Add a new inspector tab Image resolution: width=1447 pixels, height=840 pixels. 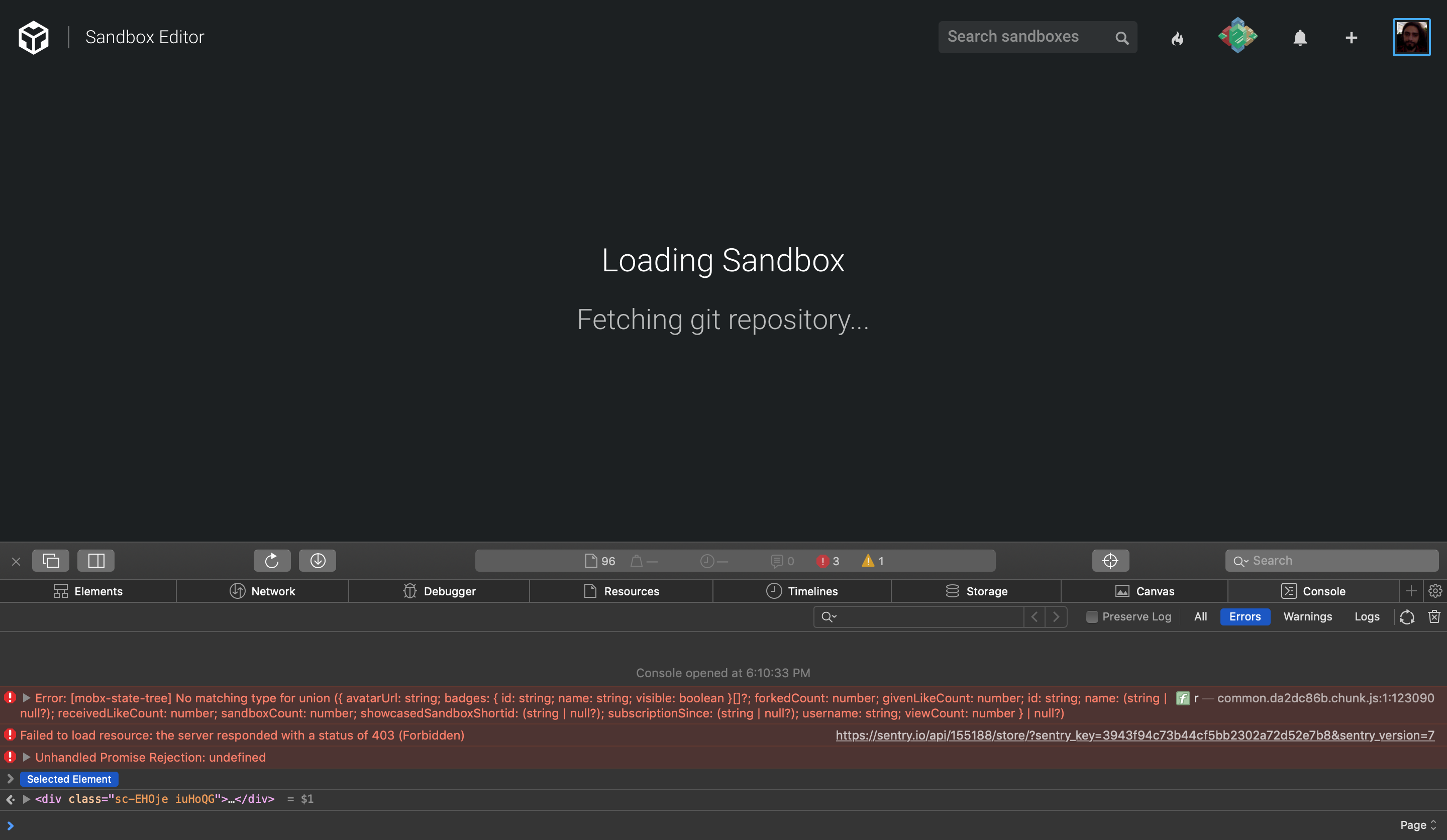coord(1411,591)
